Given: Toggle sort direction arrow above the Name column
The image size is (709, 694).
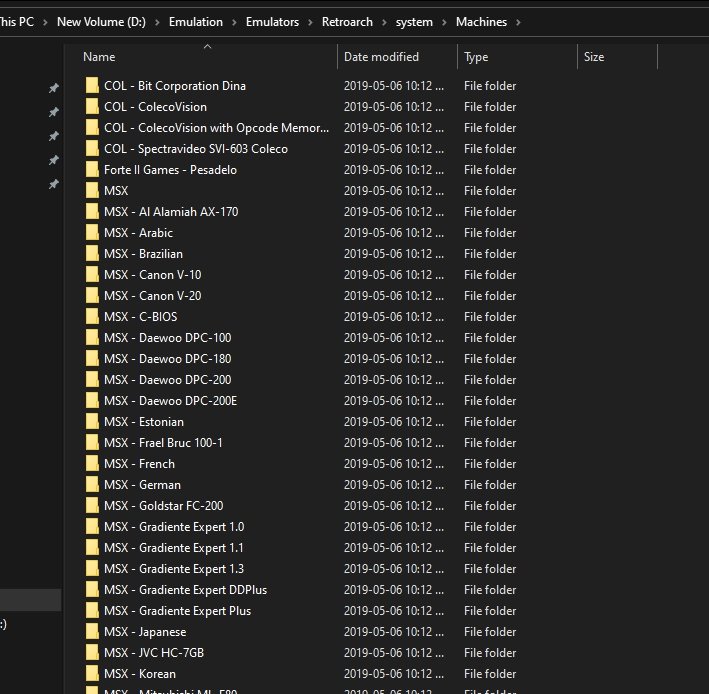Looking at the screenshot, I should click(208, 47).
